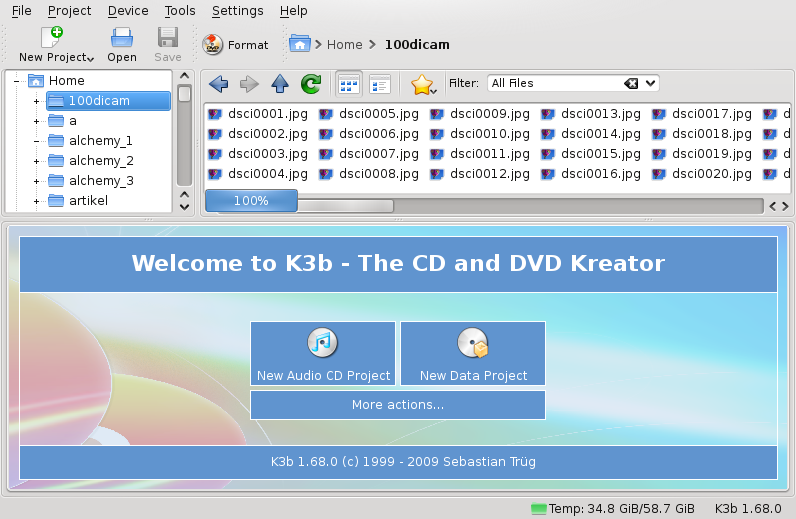Click the file list scroll right arrow
The width and height of the screenshot is (796, 519).
[785, 206]
